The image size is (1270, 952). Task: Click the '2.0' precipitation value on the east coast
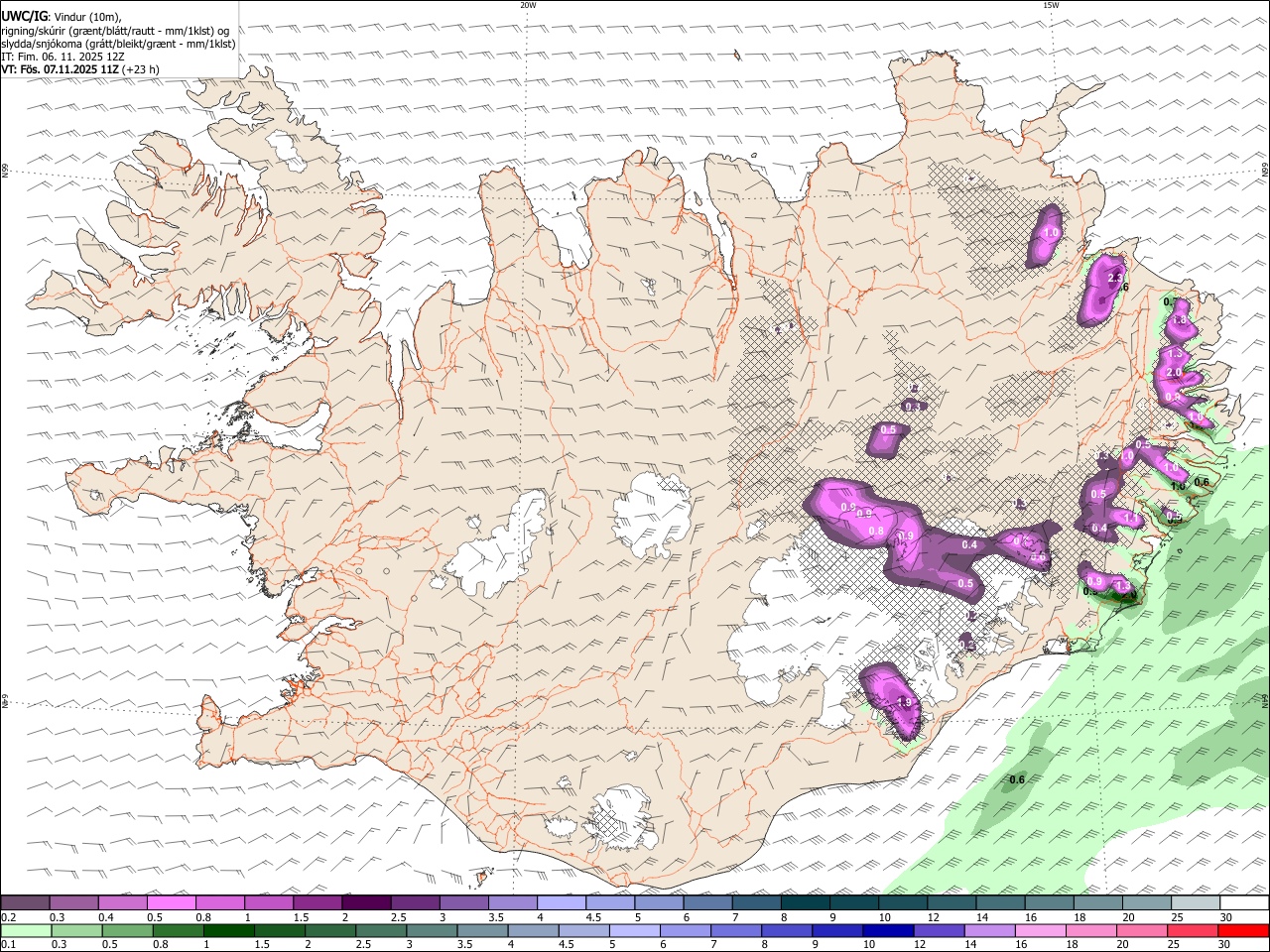tap(1174, 372)
